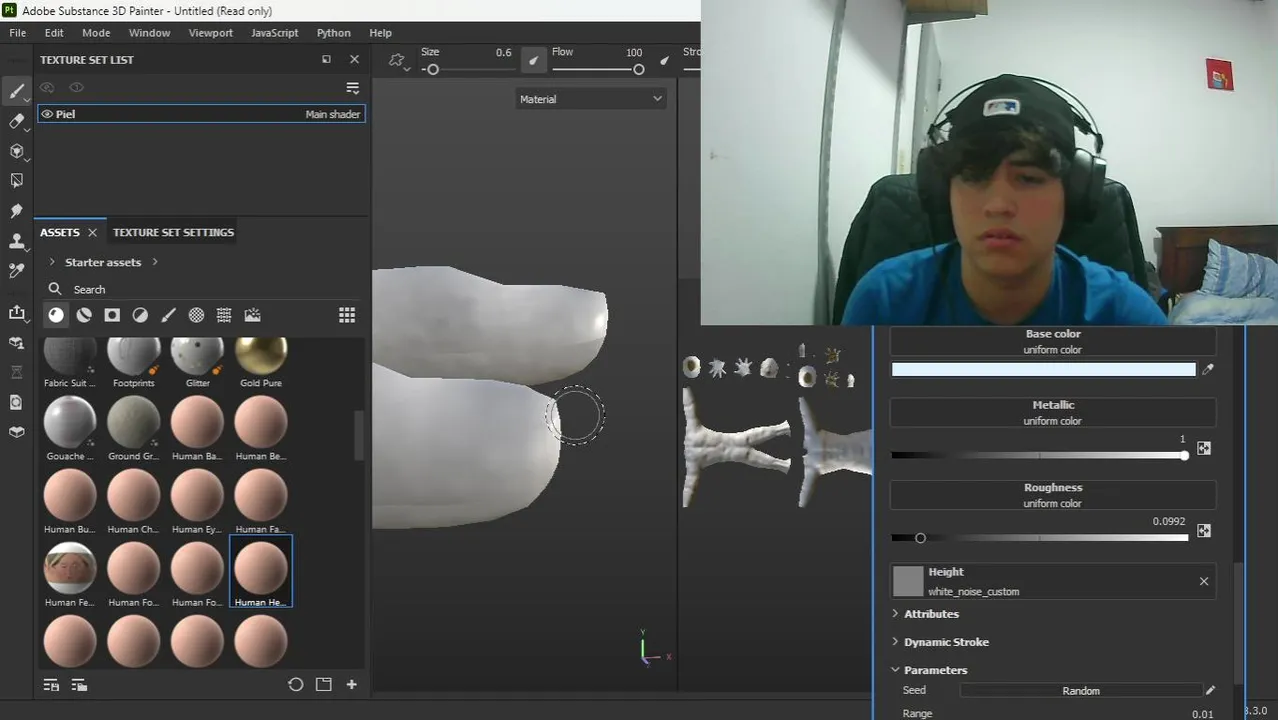Click the chevron right of Starter assets
Image resolution: width=1278 pixels, height=720 pixels.
coord(155,262)
